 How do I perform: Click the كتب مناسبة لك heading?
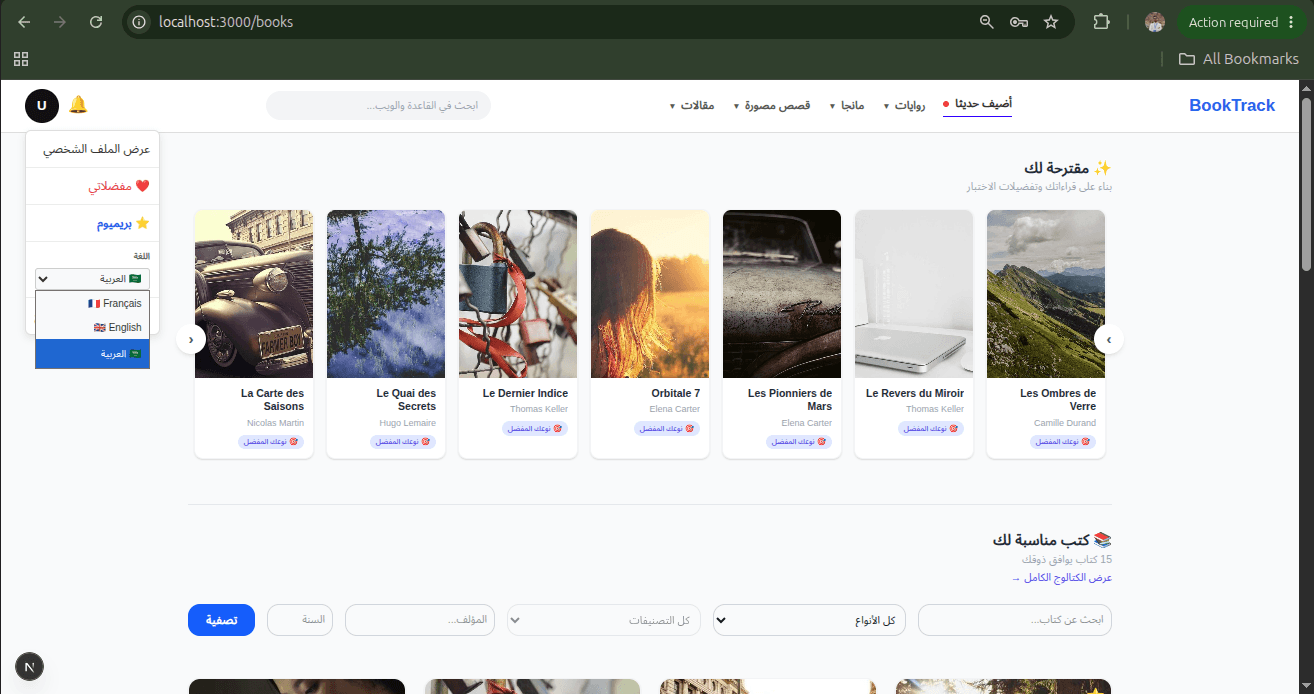(1052, 540)
